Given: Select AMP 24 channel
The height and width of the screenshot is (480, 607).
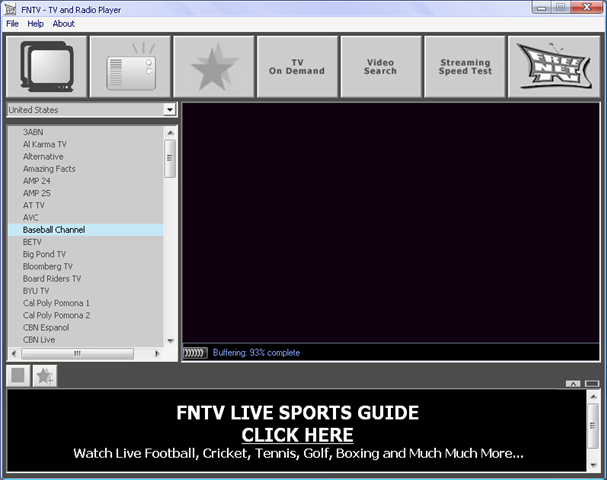Looking at the screenshot, I should 86,181.
